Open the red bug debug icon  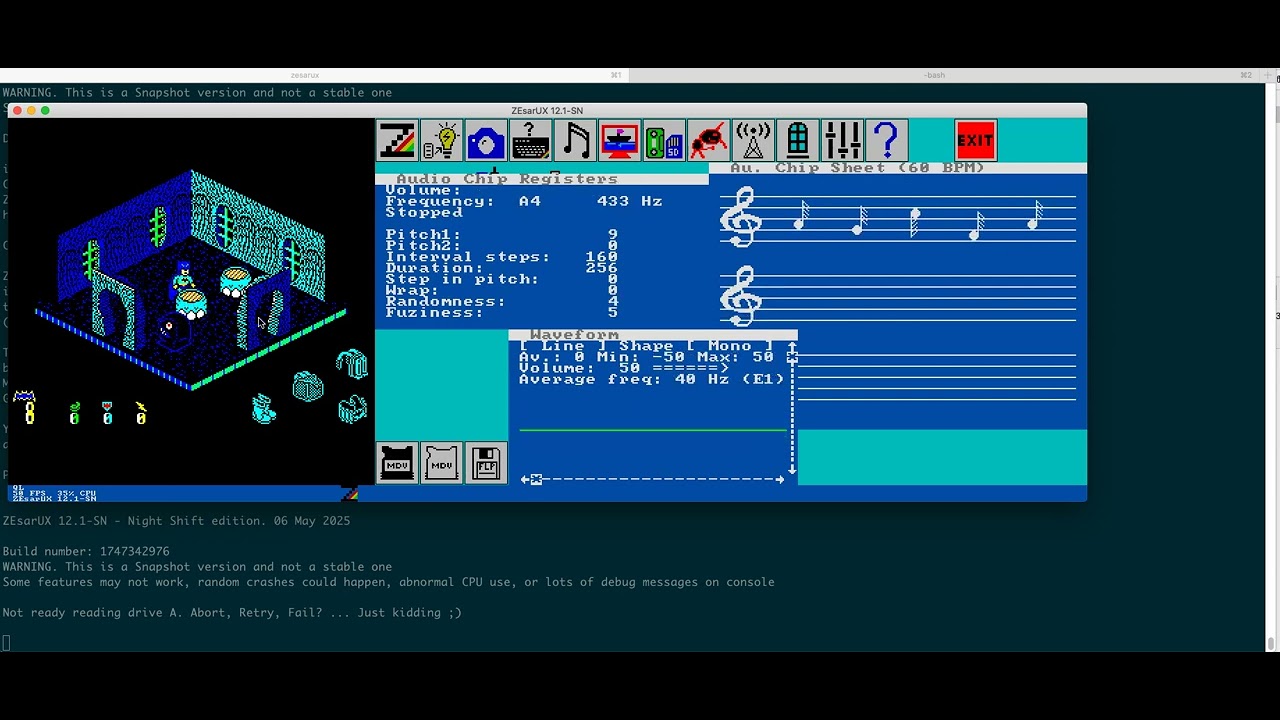point(708,140)
